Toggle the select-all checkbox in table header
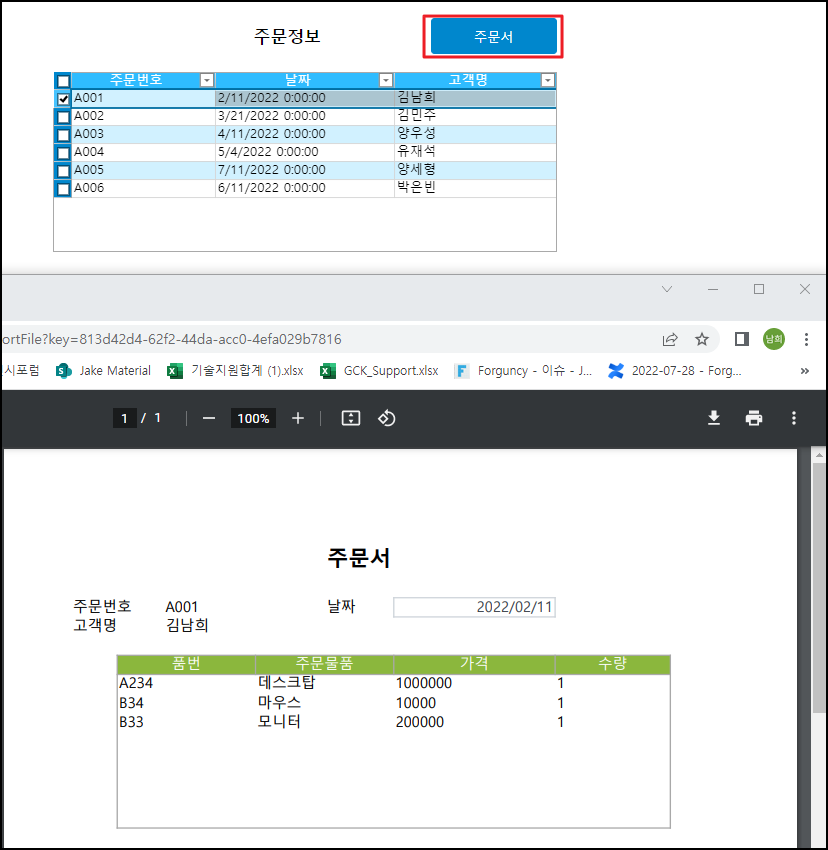 pyautogui.click(x=63, y=81)
